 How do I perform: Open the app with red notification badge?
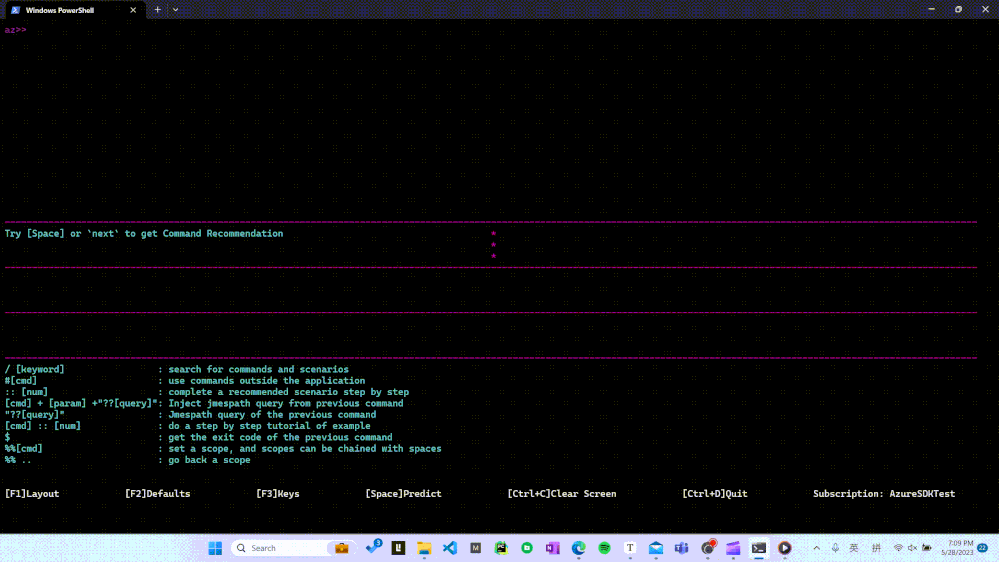708,547
